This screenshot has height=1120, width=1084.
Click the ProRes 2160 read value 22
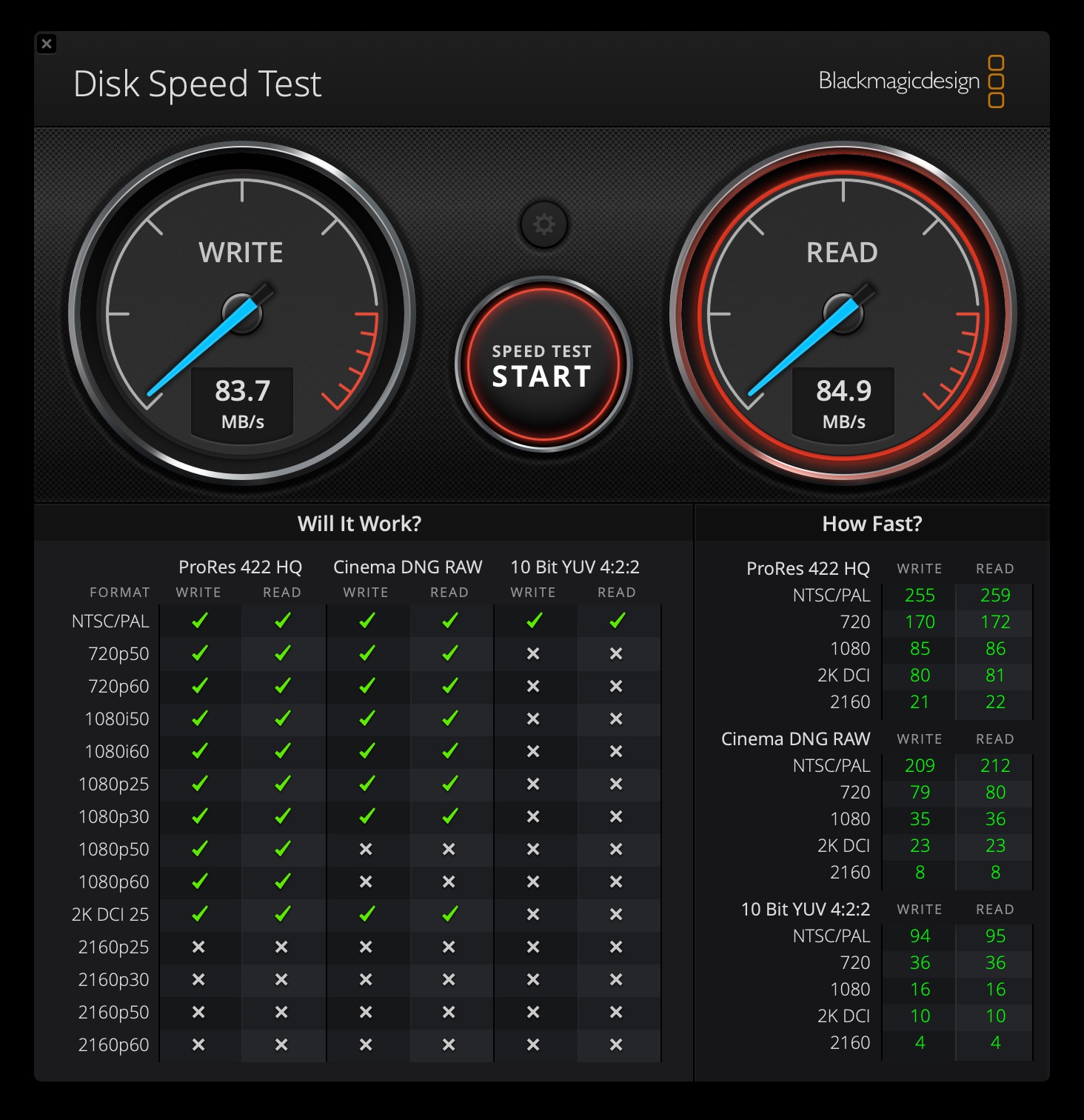[x=995, y=702]
